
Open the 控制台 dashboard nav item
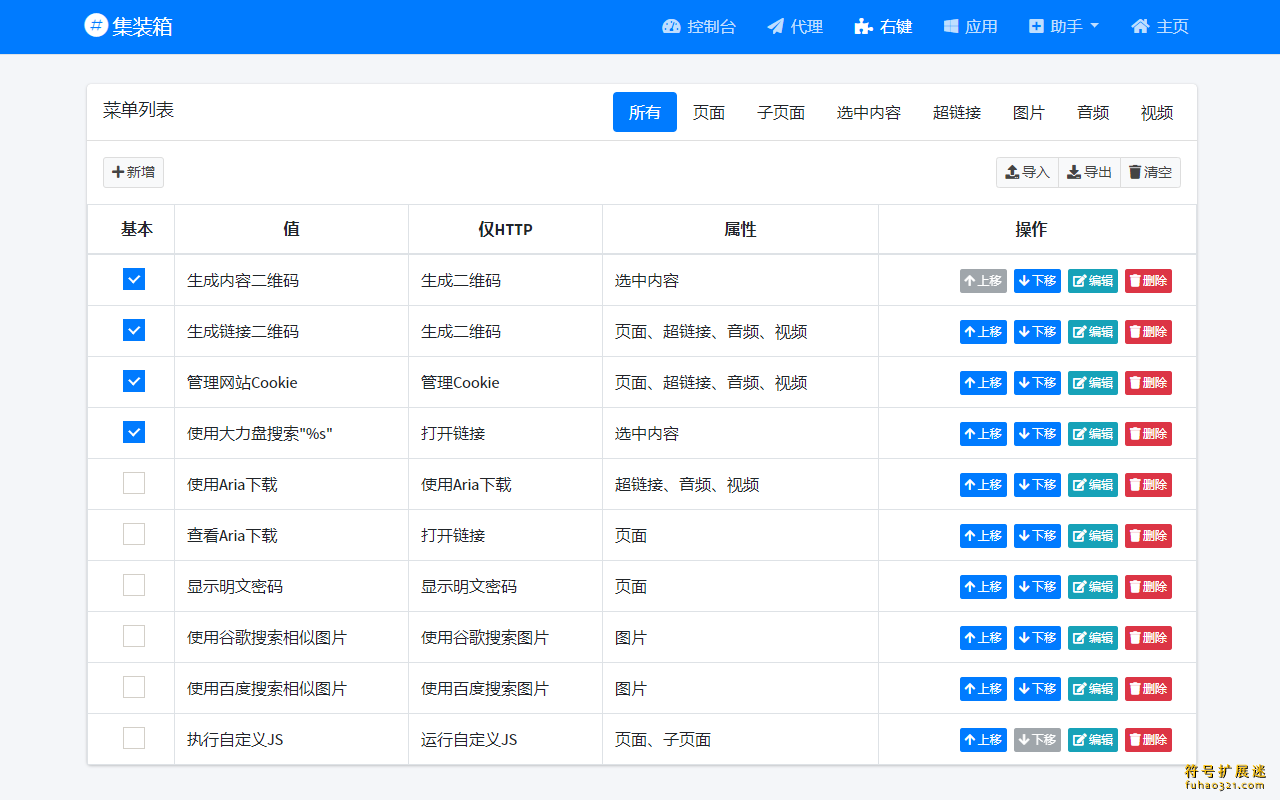click(x=699, y=27)
